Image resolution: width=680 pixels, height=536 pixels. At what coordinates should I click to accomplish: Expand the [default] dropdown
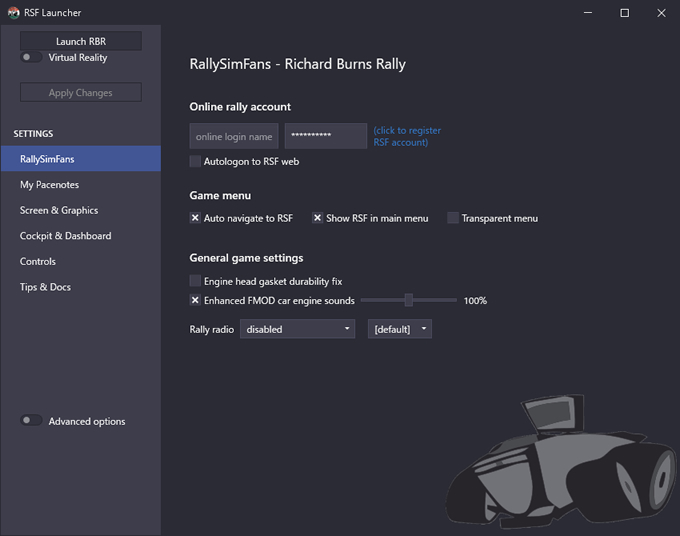[x=399, y=329]
